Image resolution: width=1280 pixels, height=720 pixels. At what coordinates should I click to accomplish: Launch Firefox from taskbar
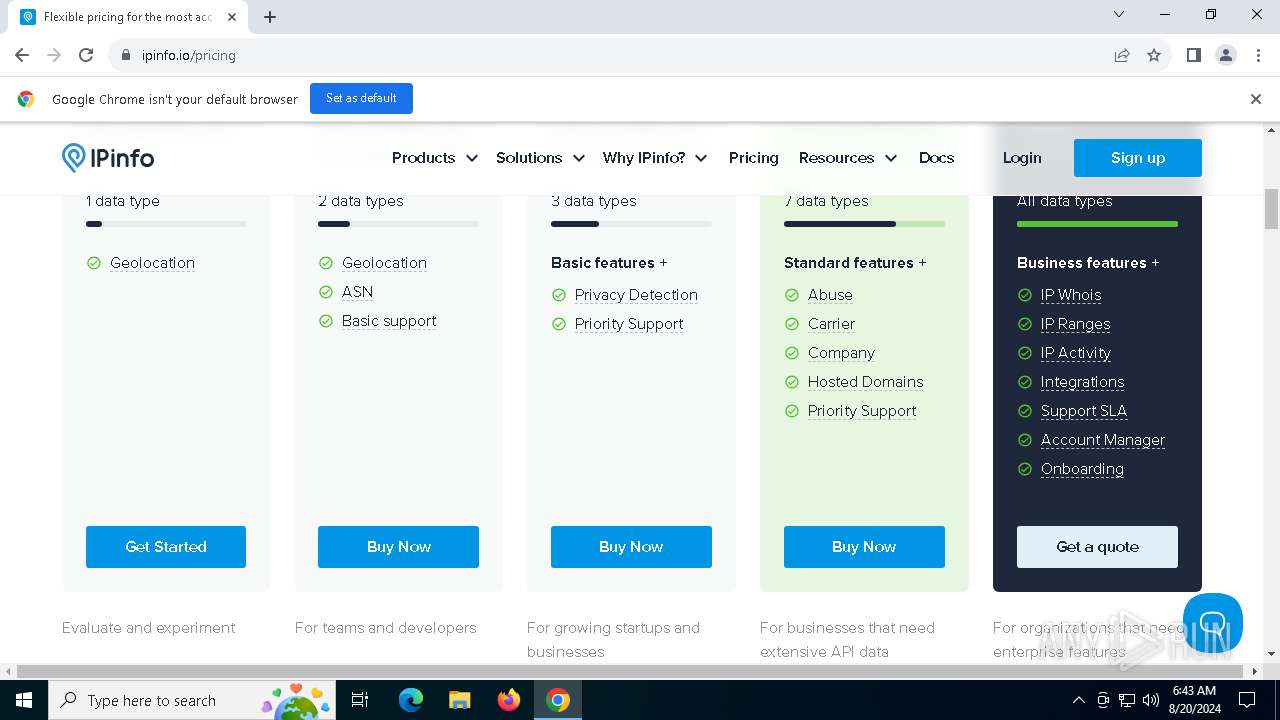coord(508,700)
